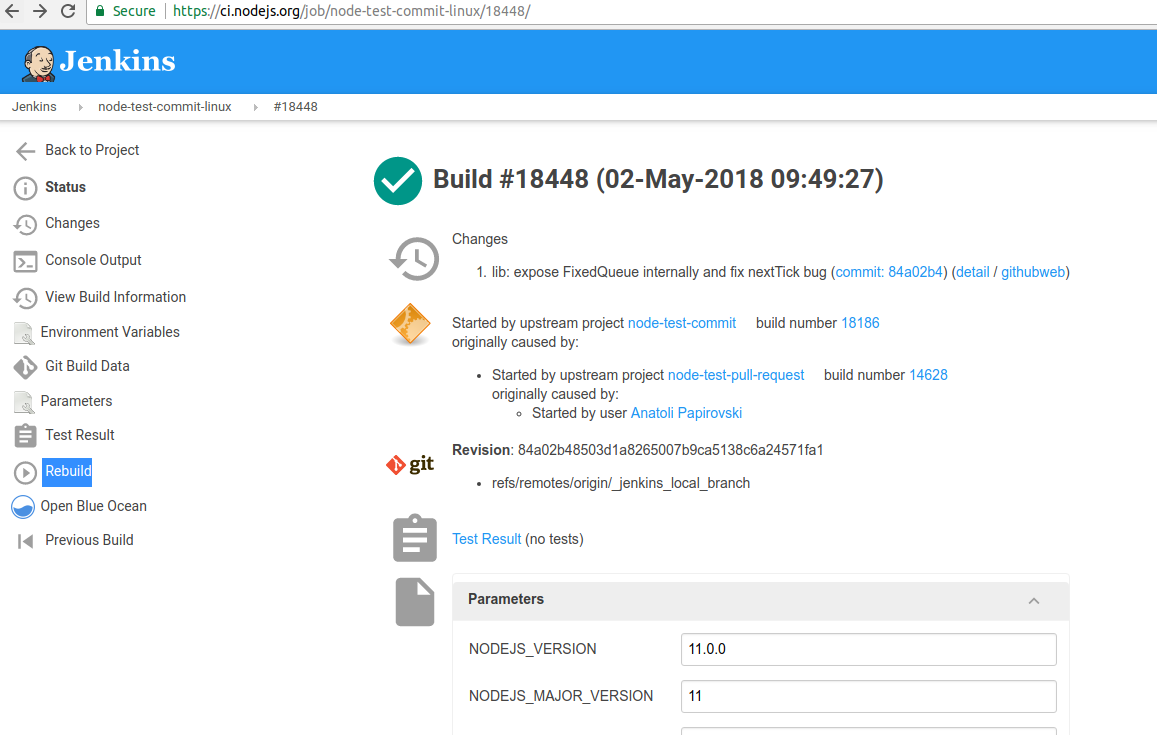Image resolution: width=1157 pixels, height=735 pixels.
Task: Click the orange upstream project cause icon
Action: (410, 324)
